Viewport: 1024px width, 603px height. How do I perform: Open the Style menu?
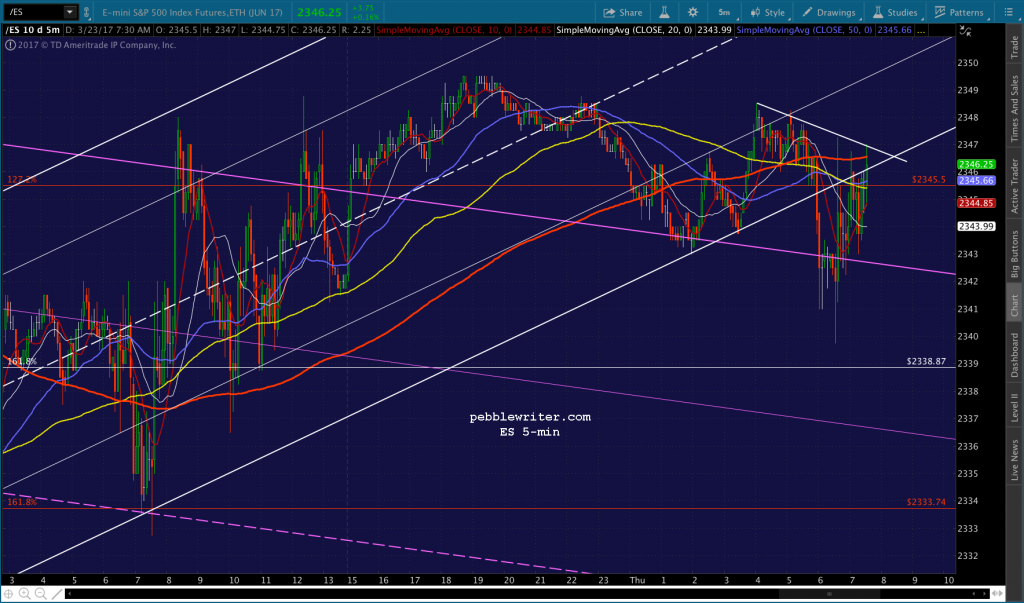768,12
